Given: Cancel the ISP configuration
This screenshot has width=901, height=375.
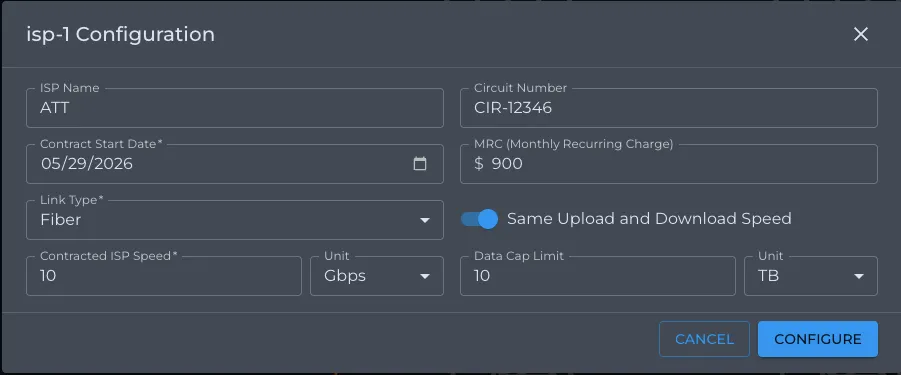Looking at the screenshot, I should [x=704, y=339].
